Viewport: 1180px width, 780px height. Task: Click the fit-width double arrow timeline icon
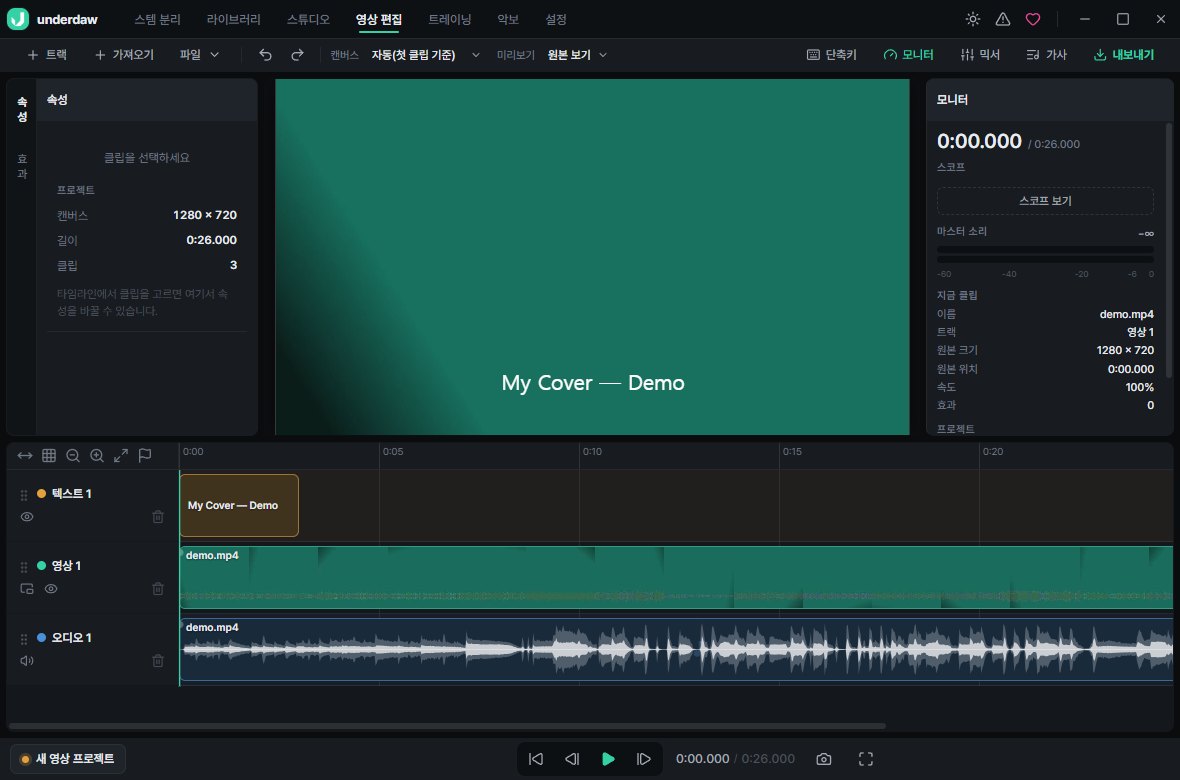pos(25,456)
